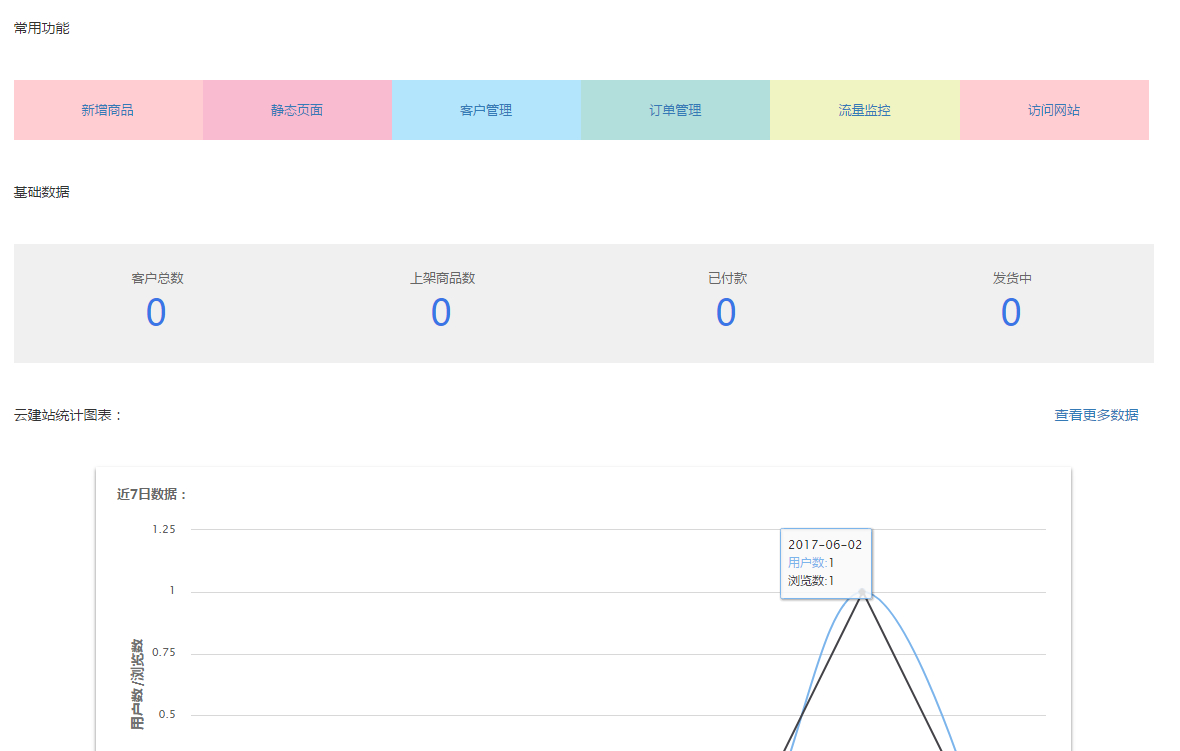Click the 基础数据 section heading
The image size is (1180, 751).
[x=41, y=193]
